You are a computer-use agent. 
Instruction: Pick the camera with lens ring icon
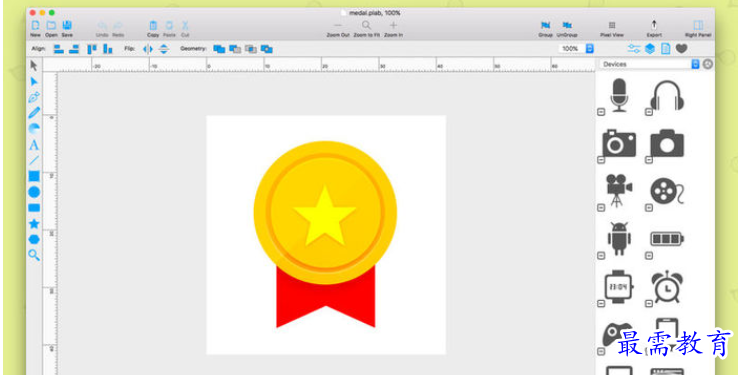[x=619, y=143]
